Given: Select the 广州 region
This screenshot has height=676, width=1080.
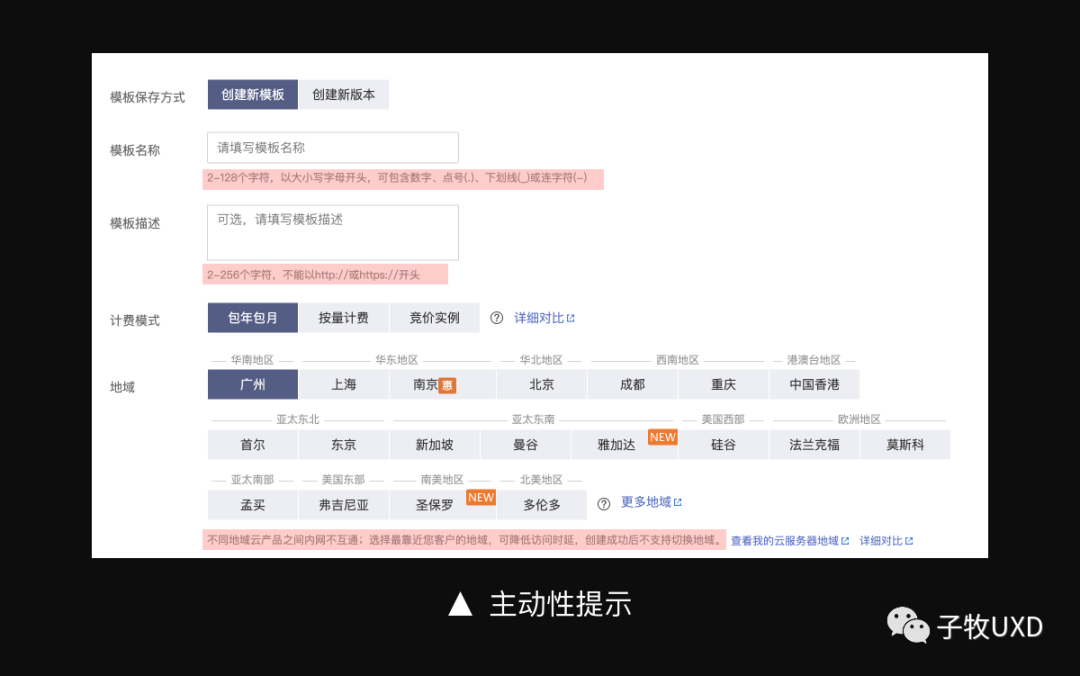Looking at the screenshot, I should [x=253, y=385].
